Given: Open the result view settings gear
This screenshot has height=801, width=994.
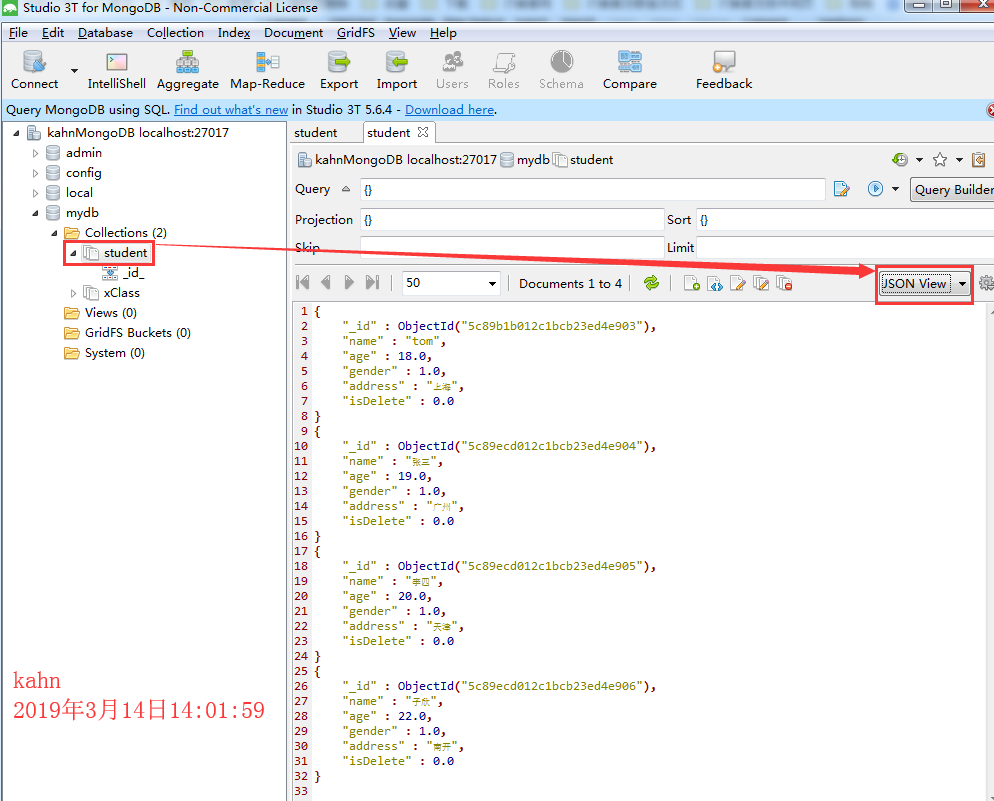Looking at the screenshot, I should [x=986, y=283].
